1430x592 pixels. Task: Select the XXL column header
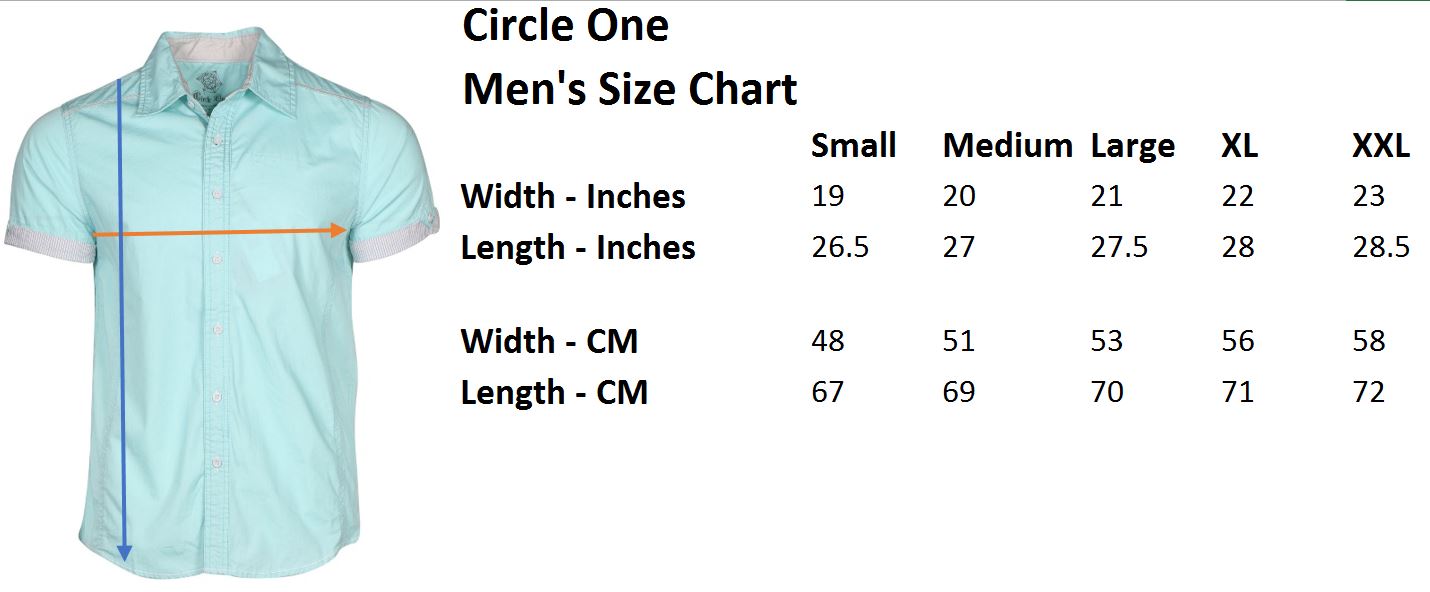(1380, 146)
